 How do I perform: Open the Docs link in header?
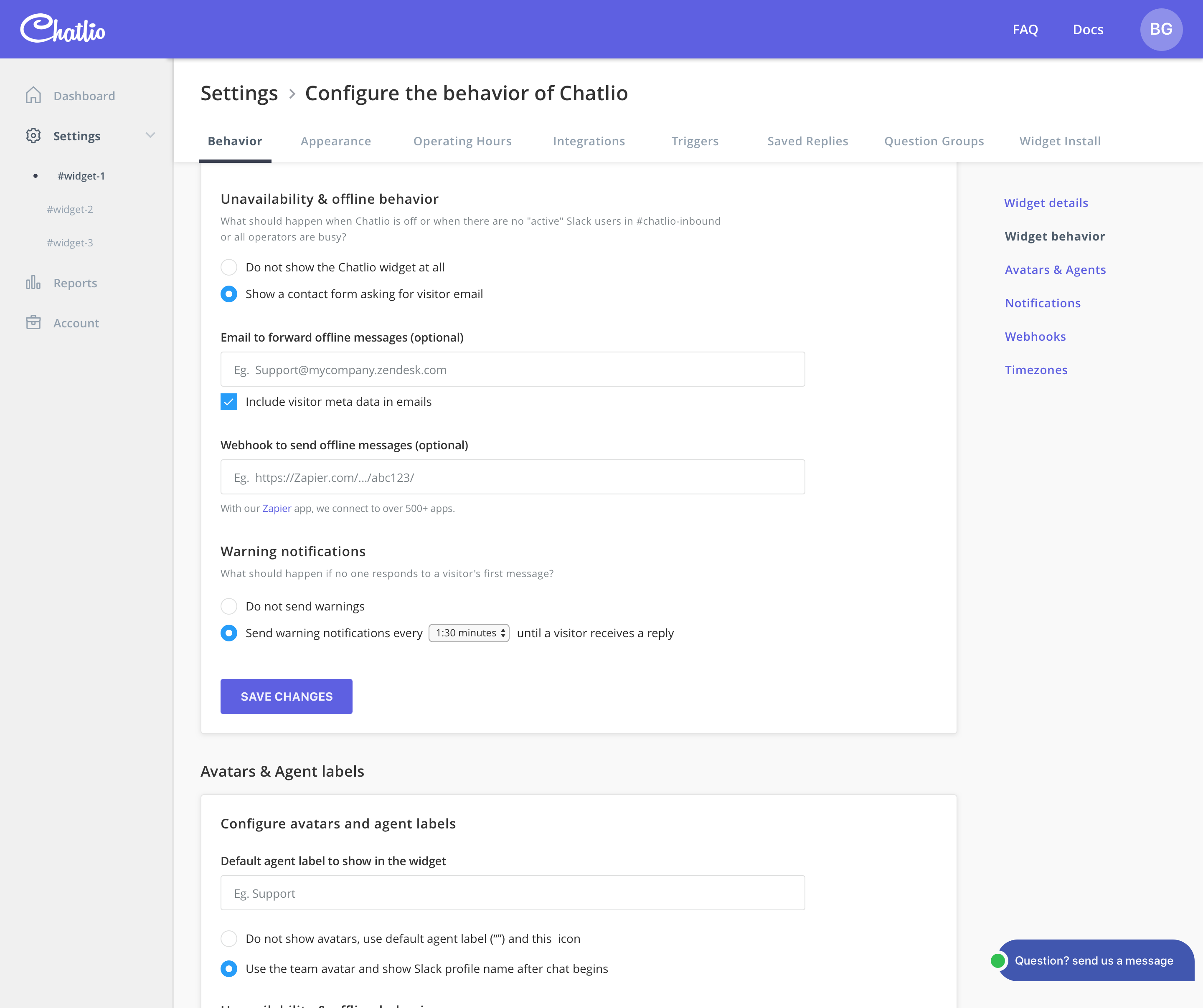1089,29
